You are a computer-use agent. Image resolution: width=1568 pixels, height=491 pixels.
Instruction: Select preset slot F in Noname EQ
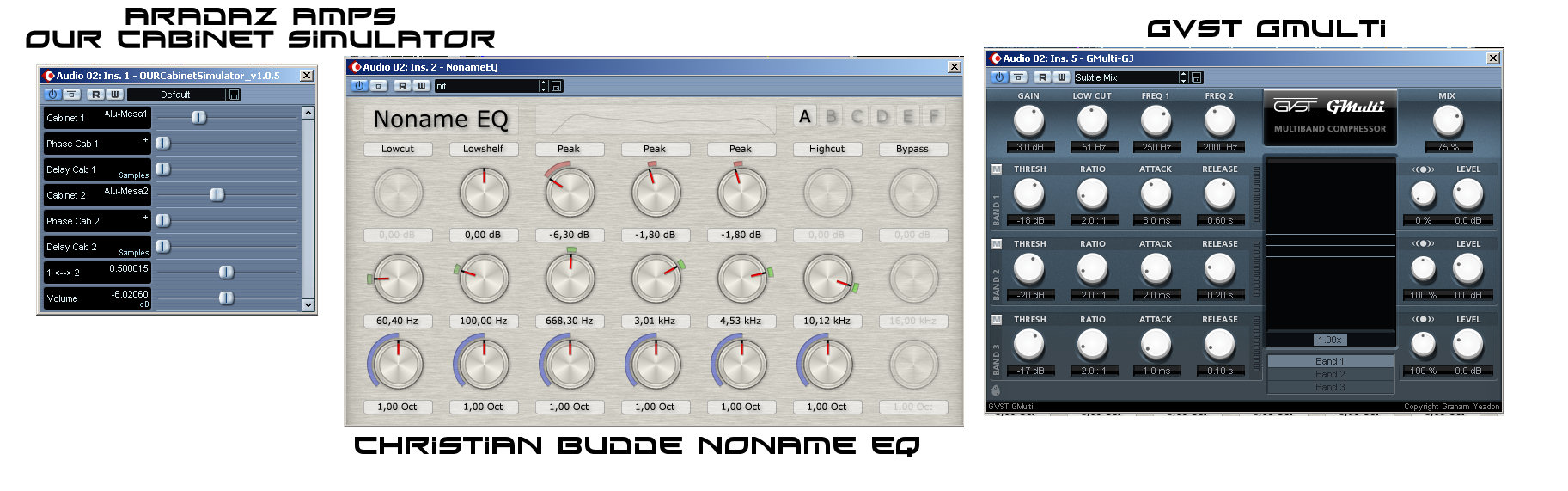point(934,116)
